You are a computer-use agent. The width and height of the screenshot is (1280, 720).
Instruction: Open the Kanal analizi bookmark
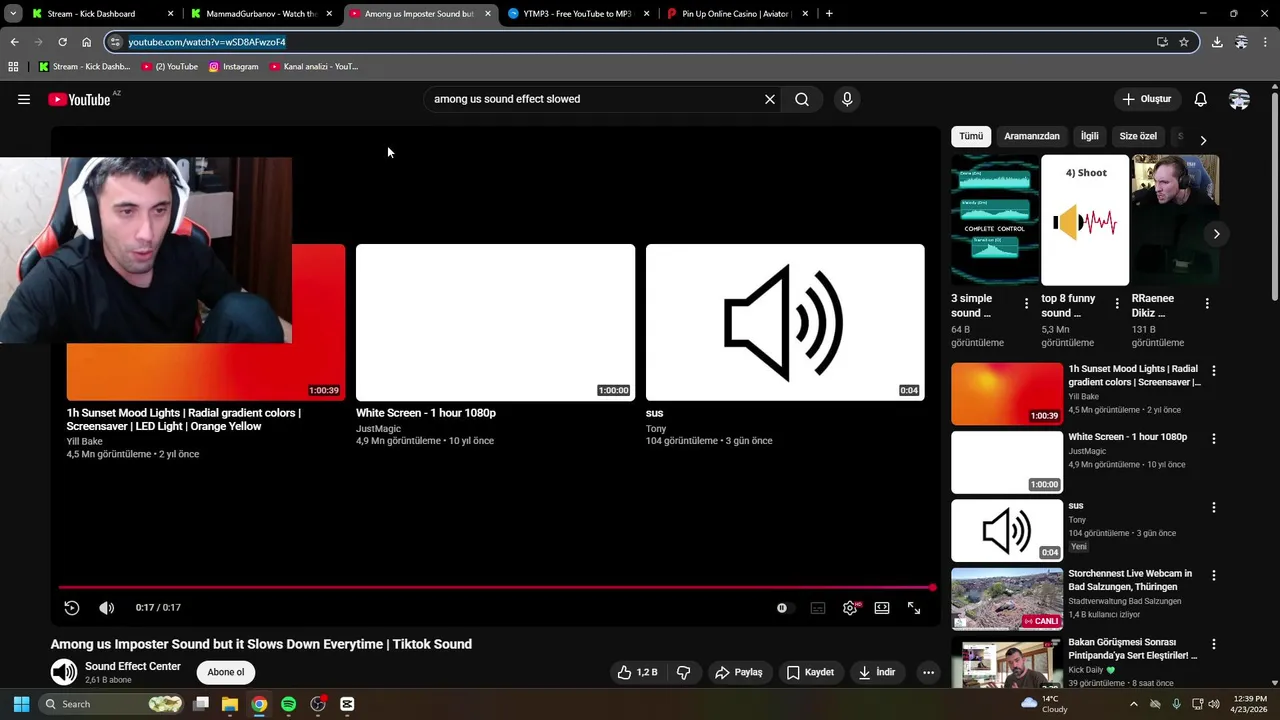click(x=314, y=67)
